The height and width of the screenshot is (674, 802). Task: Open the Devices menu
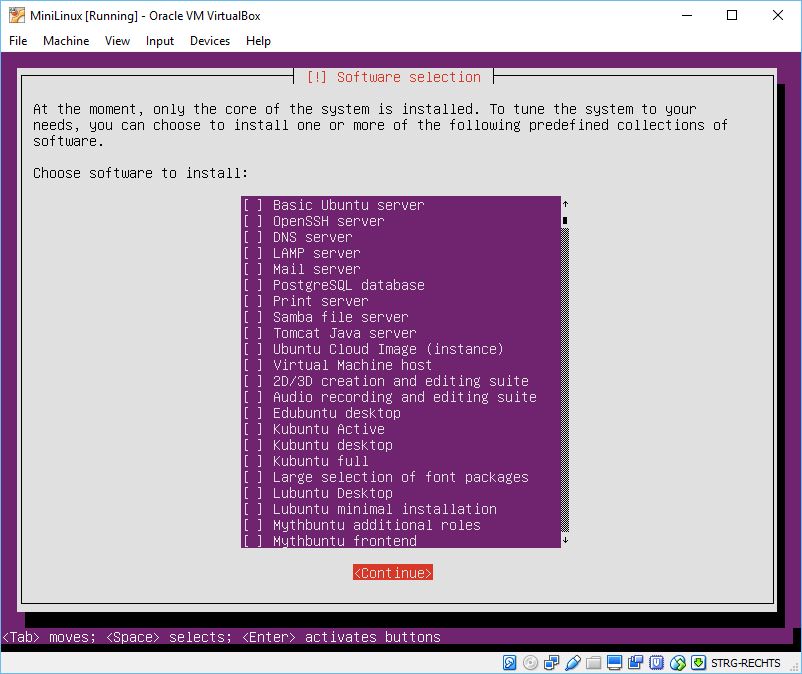click(209, 41)
